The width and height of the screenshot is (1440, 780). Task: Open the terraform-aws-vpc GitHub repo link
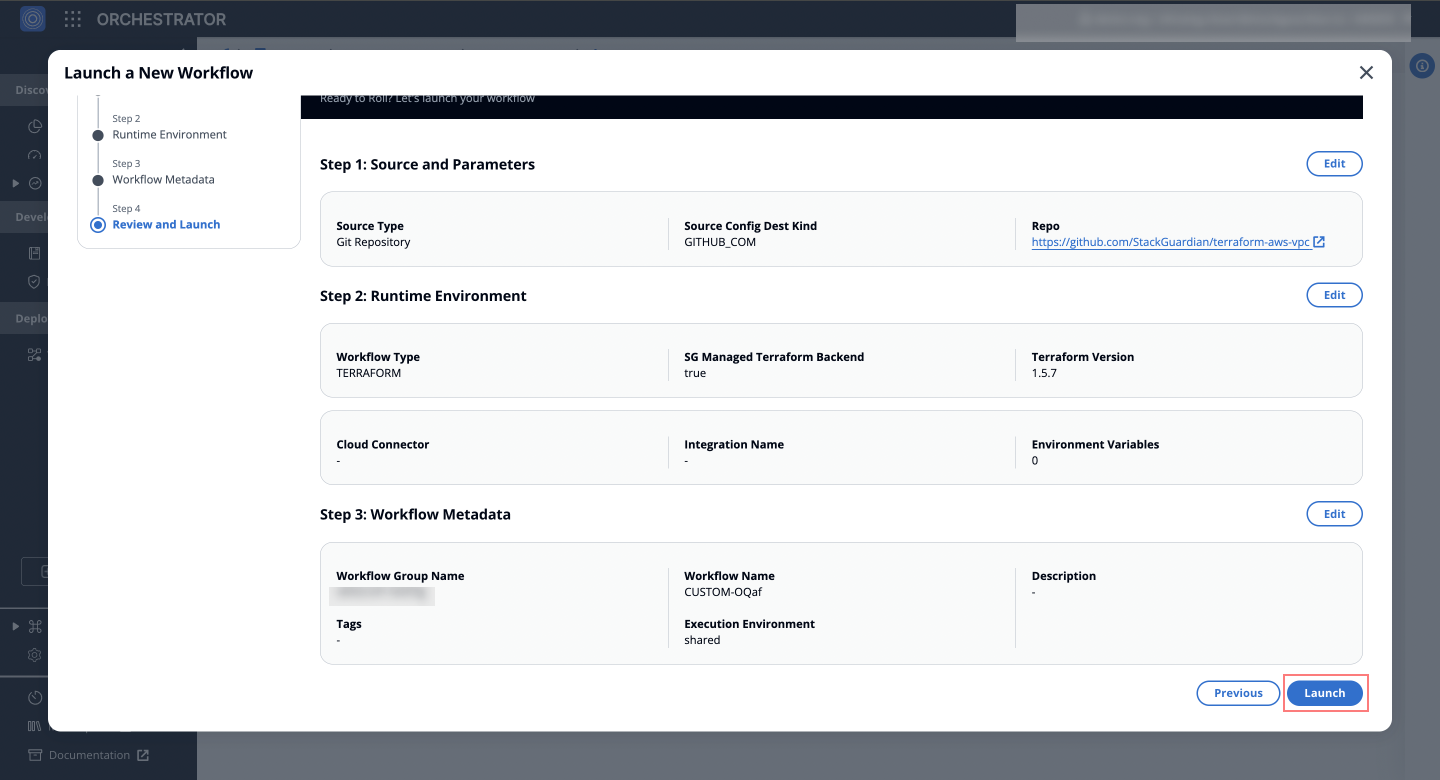tap(1170, 242)
